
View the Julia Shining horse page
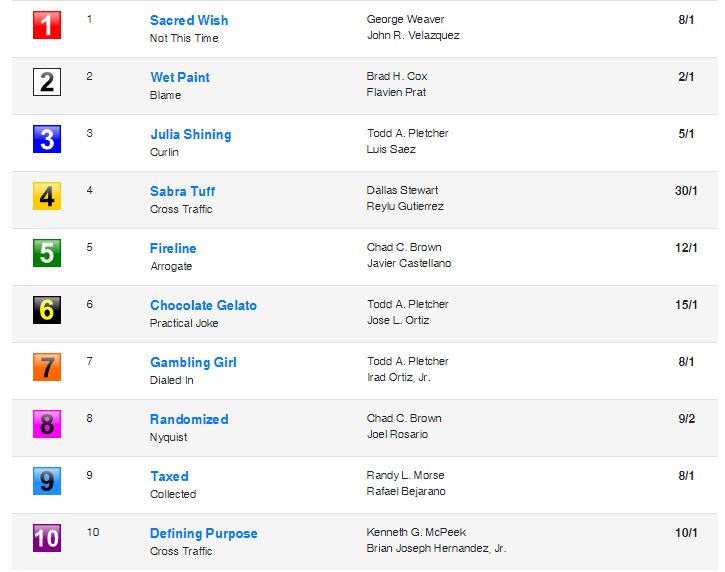190,134
